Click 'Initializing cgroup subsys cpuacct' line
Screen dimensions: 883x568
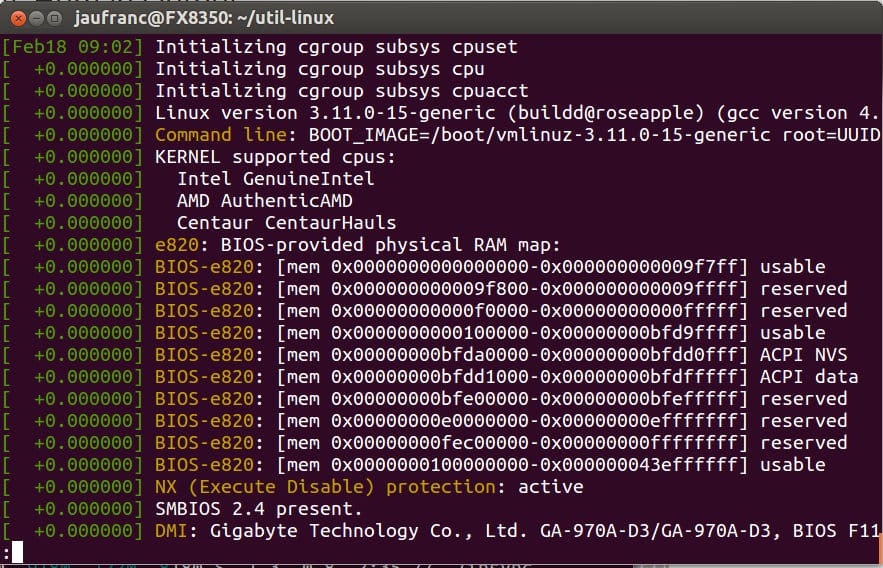click(342, 91)
